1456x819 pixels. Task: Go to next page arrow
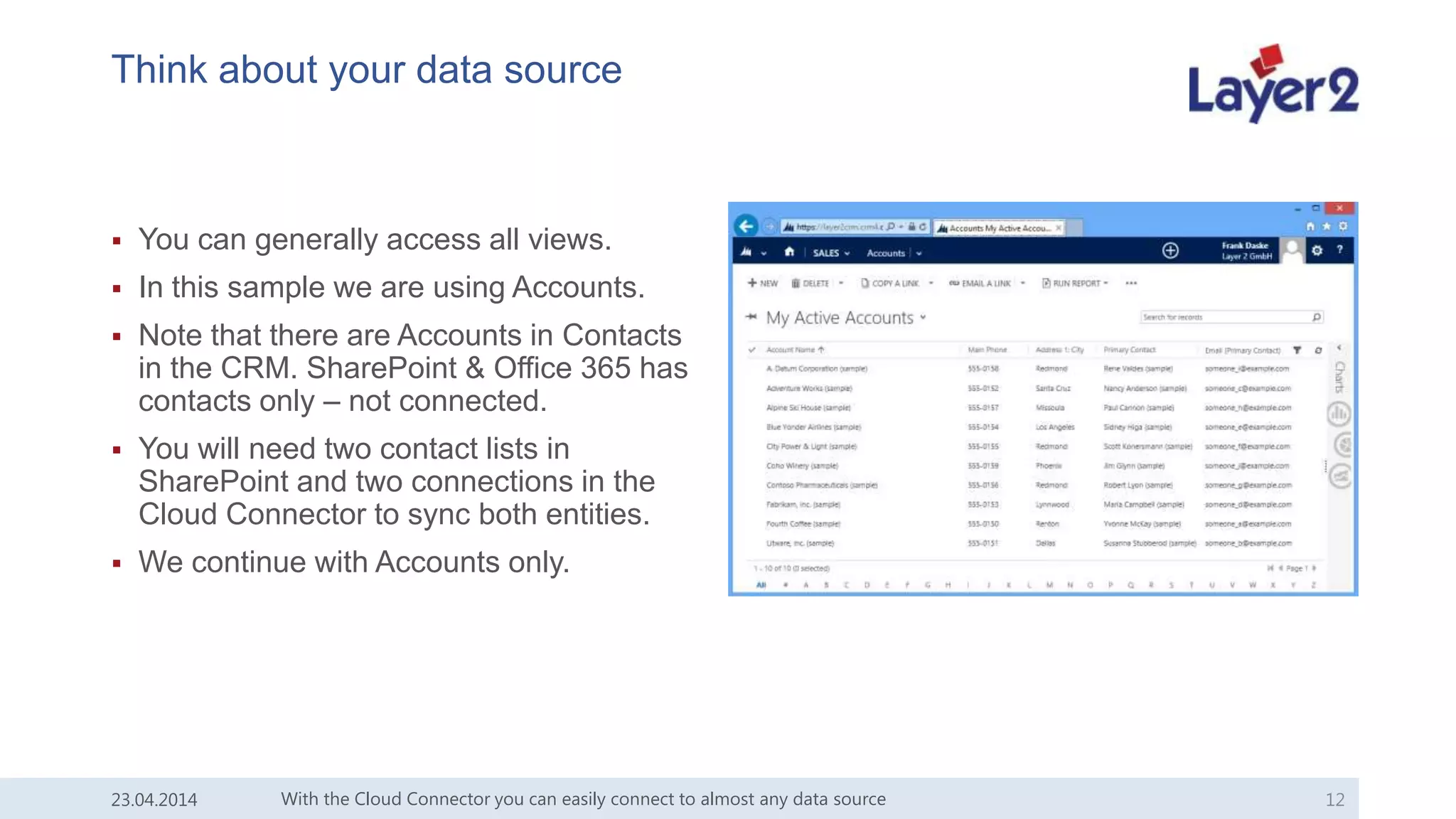pos(1314,568)
